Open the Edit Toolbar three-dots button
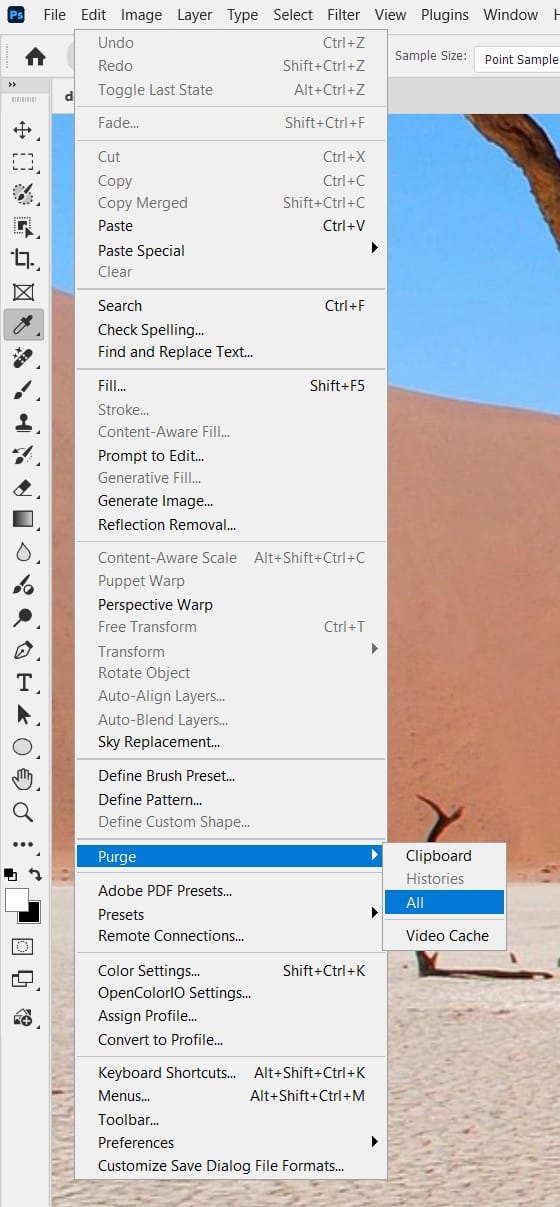Viewport: 560px width, 1207px height. 23,844
